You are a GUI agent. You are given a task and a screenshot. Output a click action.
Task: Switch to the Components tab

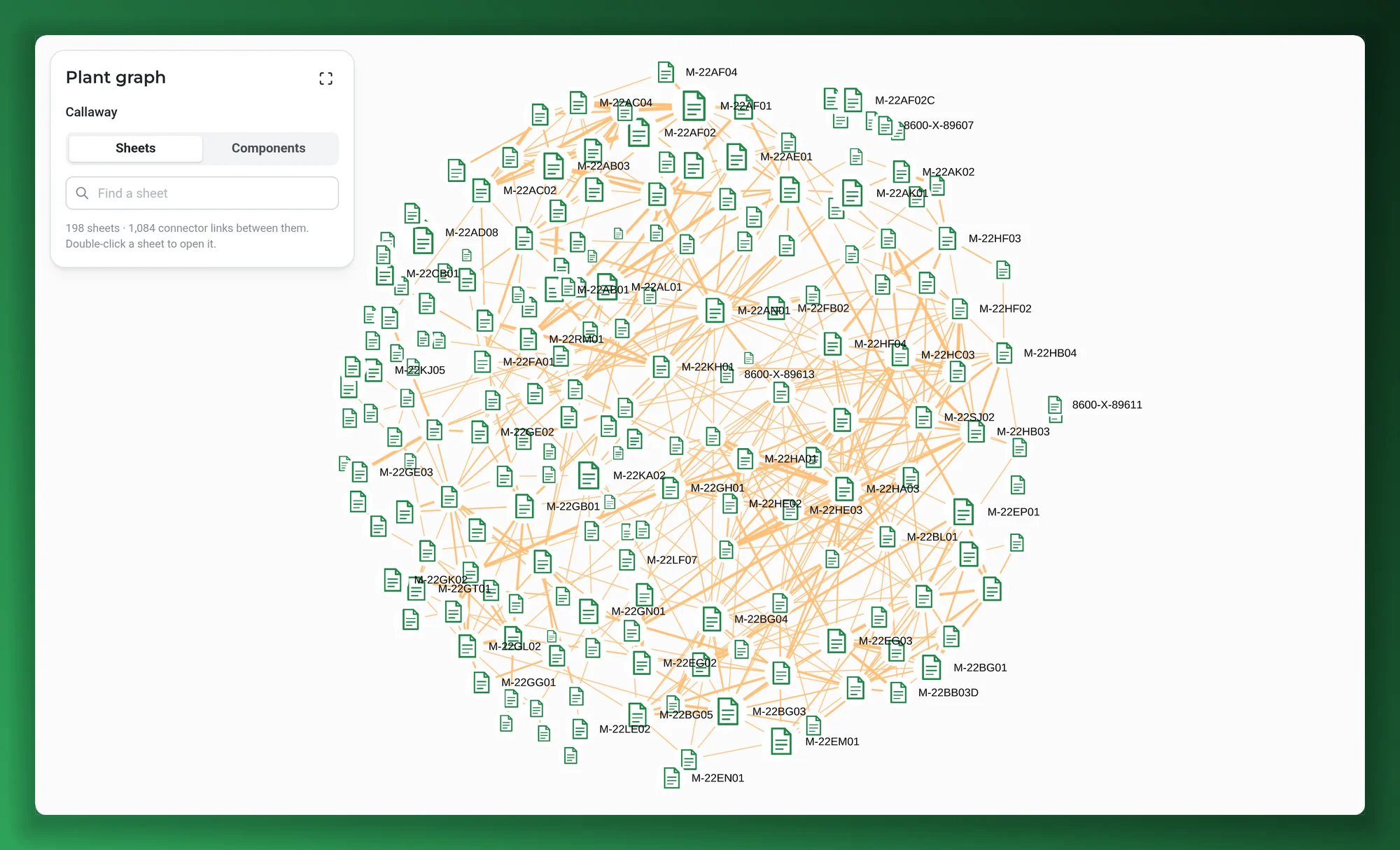pos(268,148)
